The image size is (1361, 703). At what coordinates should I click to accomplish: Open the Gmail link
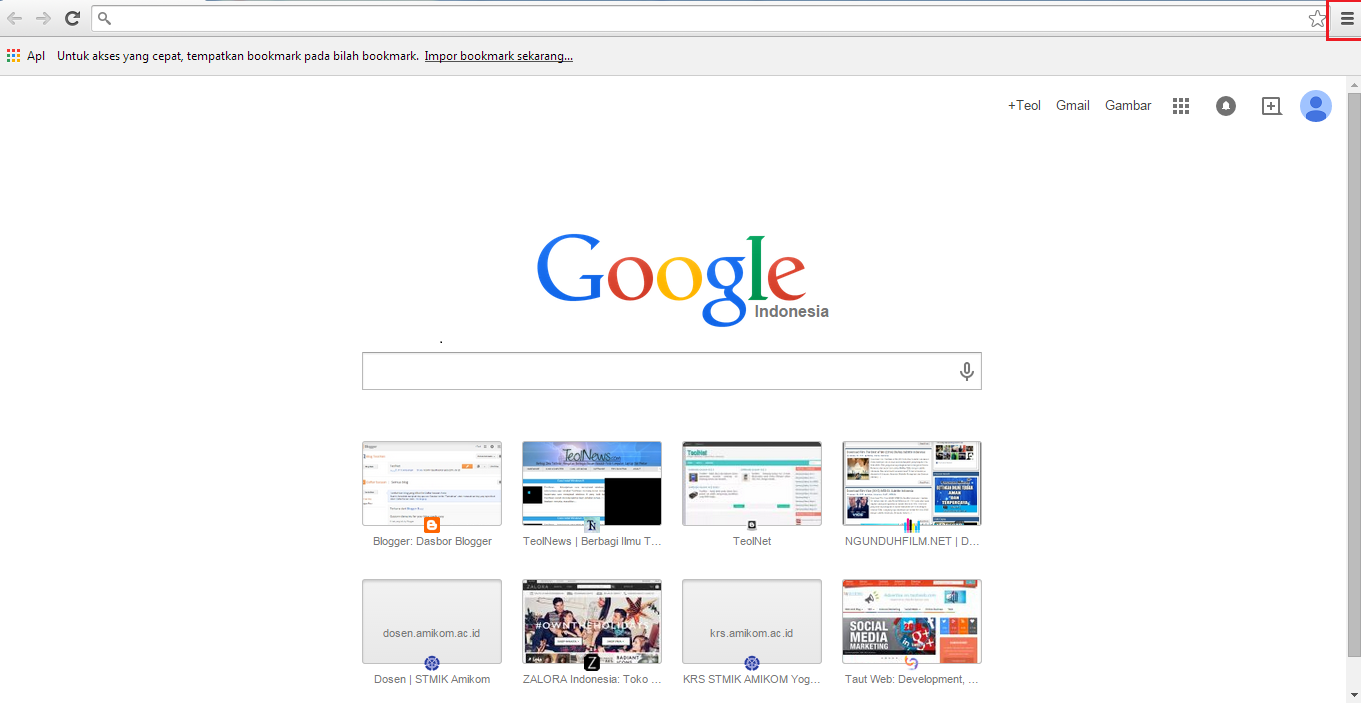(1073, 105)
